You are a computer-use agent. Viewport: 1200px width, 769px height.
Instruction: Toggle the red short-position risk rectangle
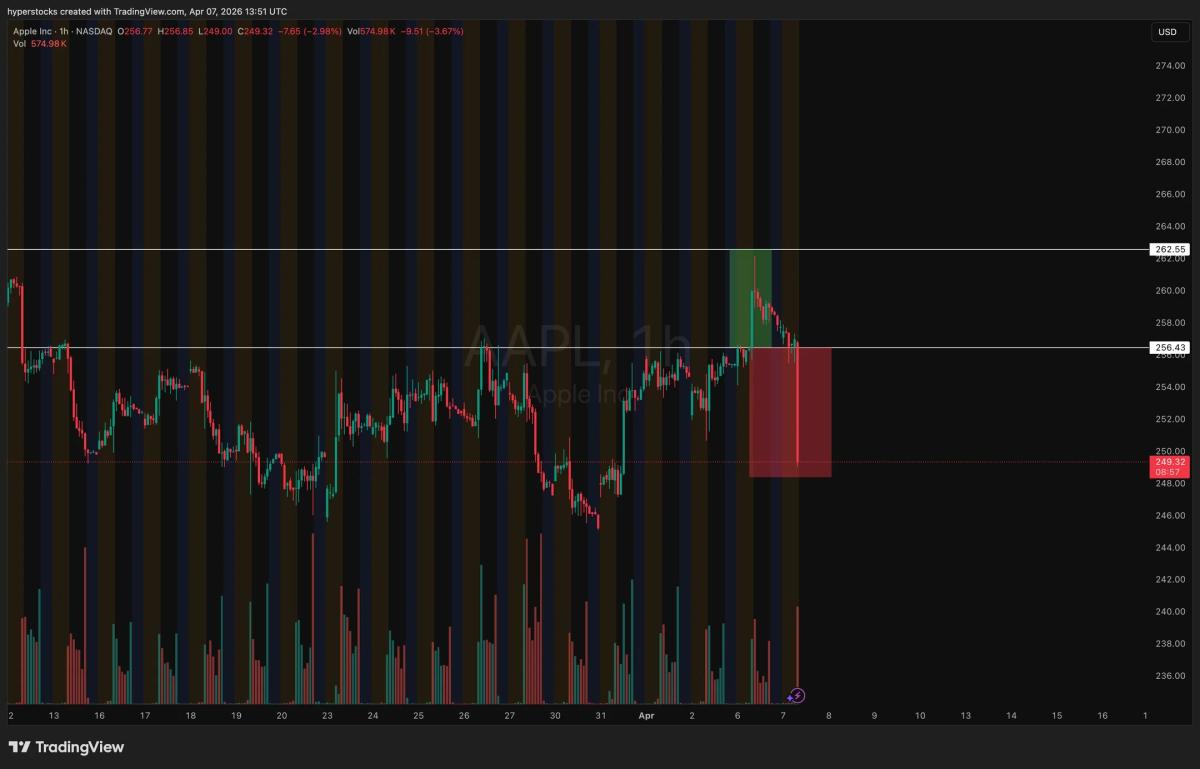pyautogui.click(x=790, y=412)
